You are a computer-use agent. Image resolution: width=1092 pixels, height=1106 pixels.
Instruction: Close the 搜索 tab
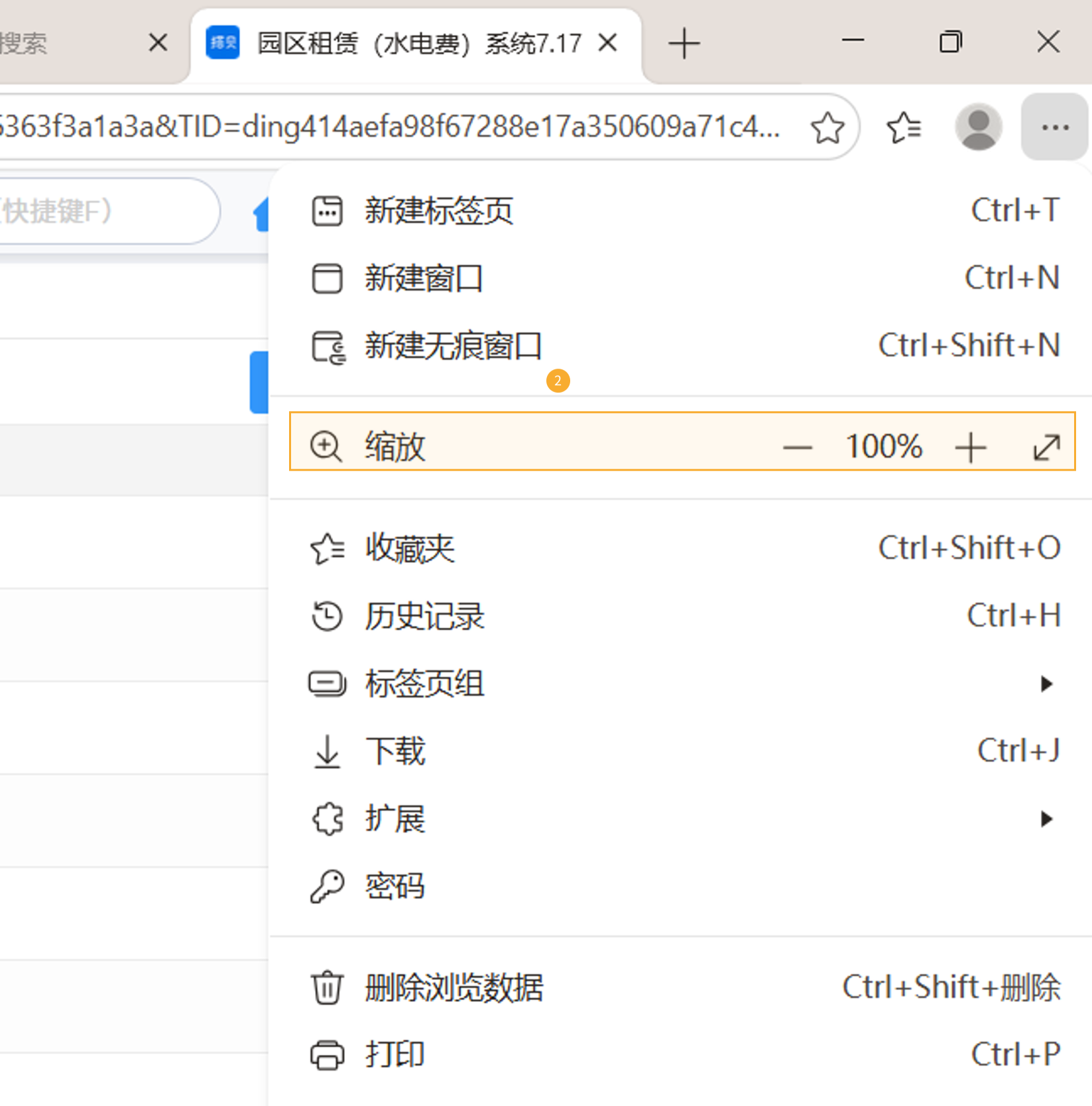click(x=158, y=43)
